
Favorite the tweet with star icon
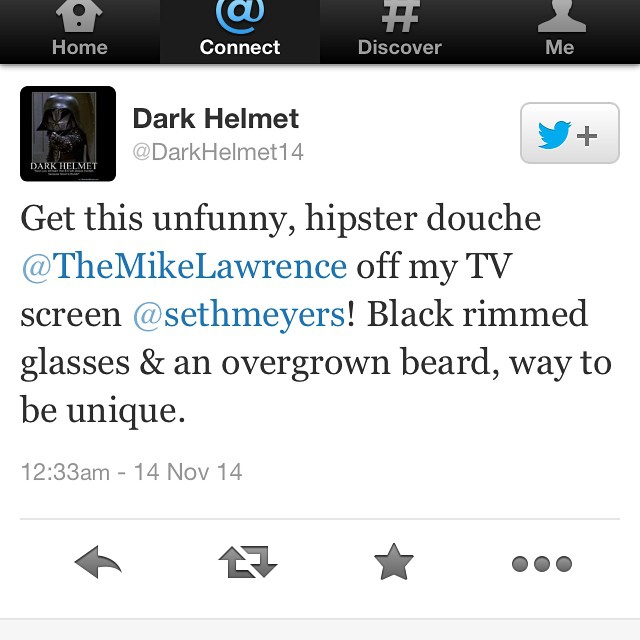pos(394,562)
